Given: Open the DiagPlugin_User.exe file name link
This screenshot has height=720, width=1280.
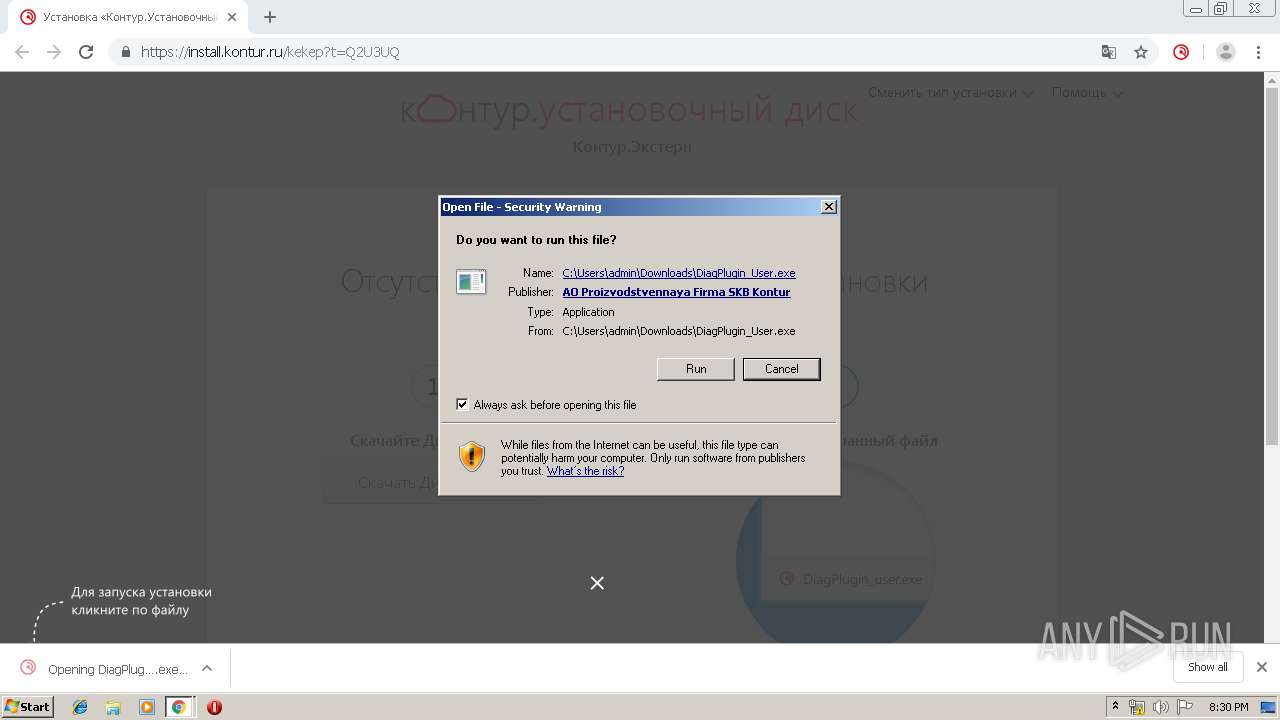Looking at the screenshot, I should tap(679, 273).
